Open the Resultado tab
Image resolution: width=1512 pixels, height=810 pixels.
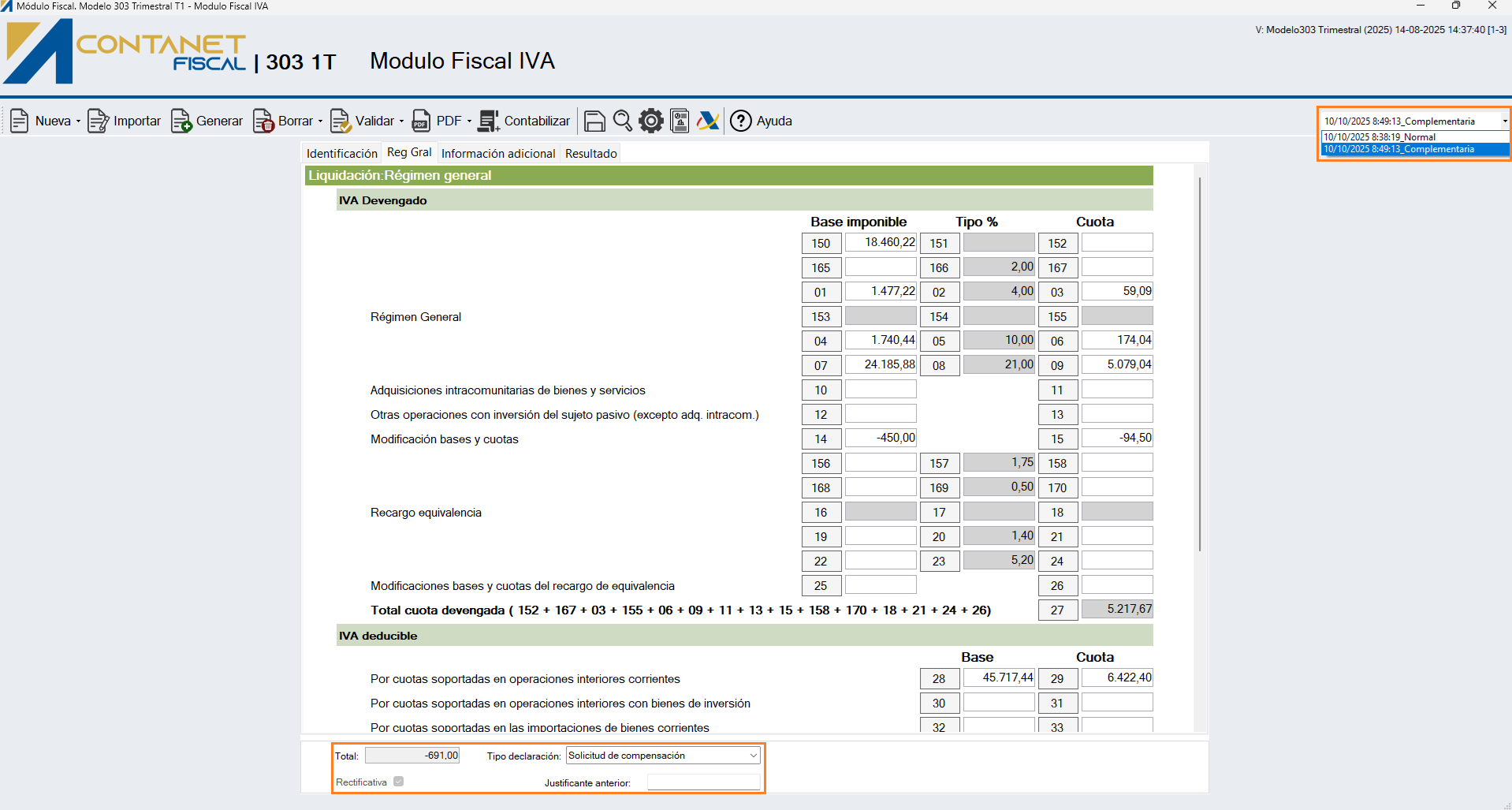pos(590,153)
